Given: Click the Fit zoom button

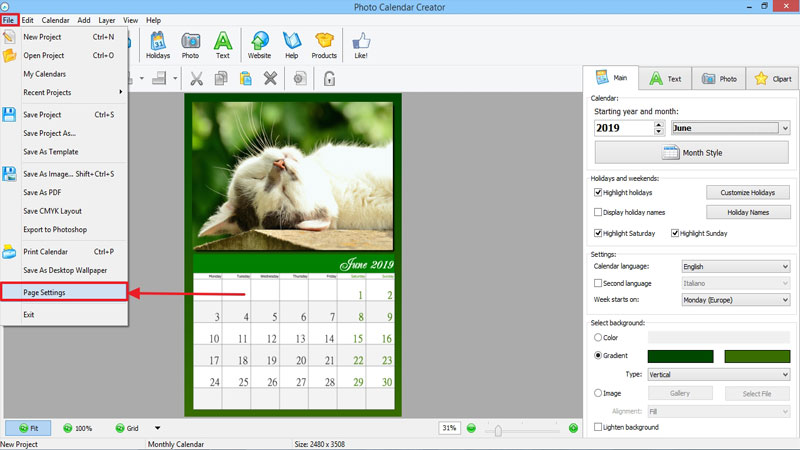Looking at the screenshot, I should pyautogui.click(x=28, y=428).
